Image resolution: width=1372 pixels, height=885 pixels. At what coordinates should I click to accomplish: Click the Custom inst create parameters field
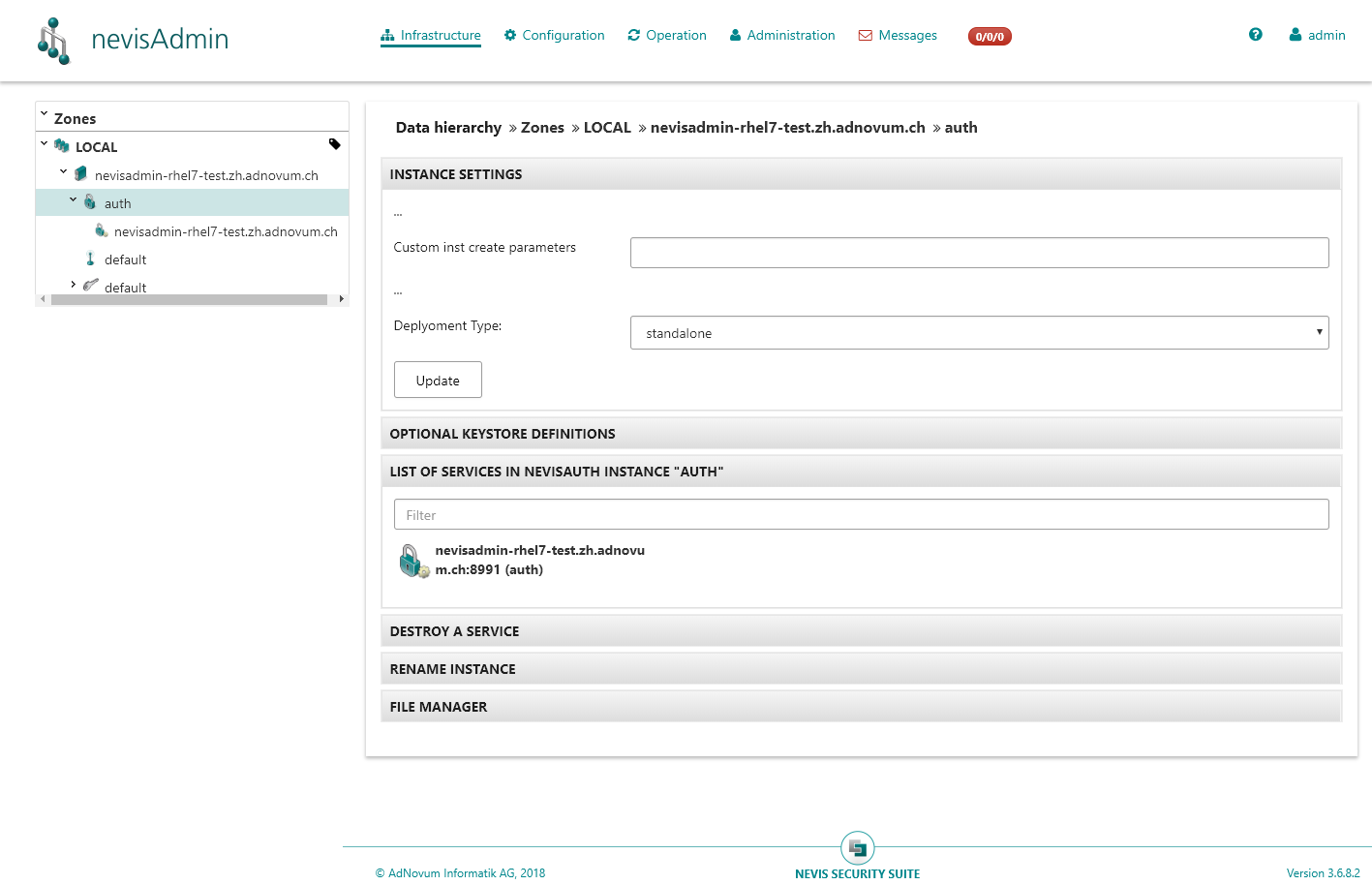click(x=979, y=253)
